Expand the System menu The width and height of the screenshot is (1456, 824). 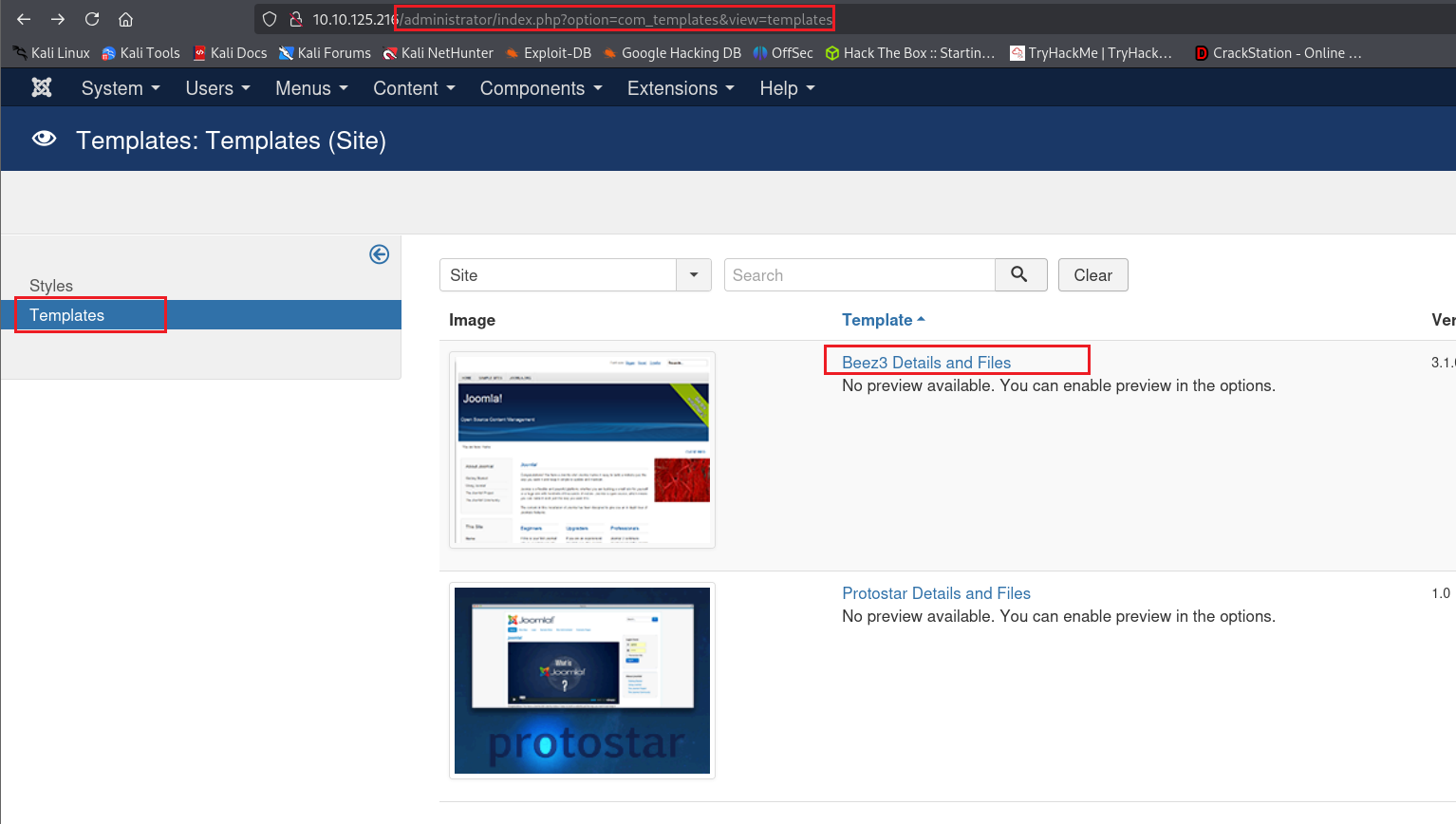pos(121,88)
